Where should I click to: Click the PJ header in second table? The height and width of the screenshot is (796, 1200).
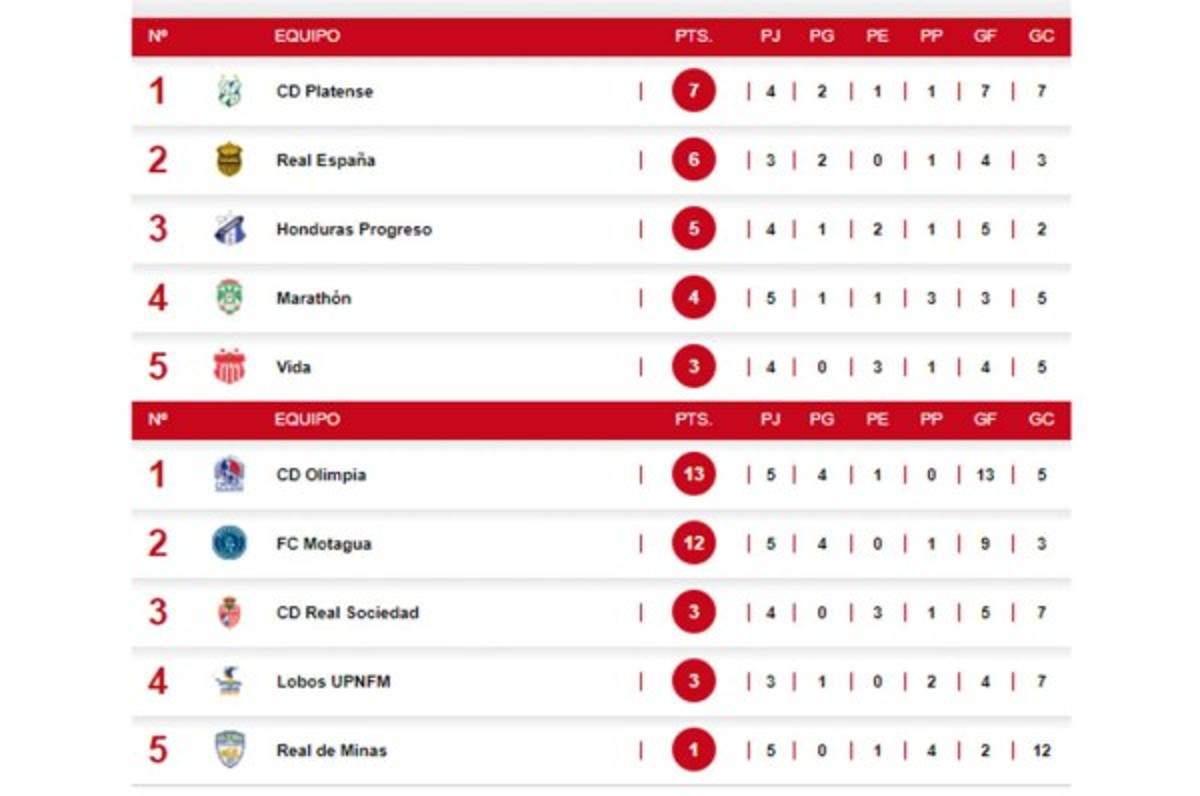click(x=770, y=419)
